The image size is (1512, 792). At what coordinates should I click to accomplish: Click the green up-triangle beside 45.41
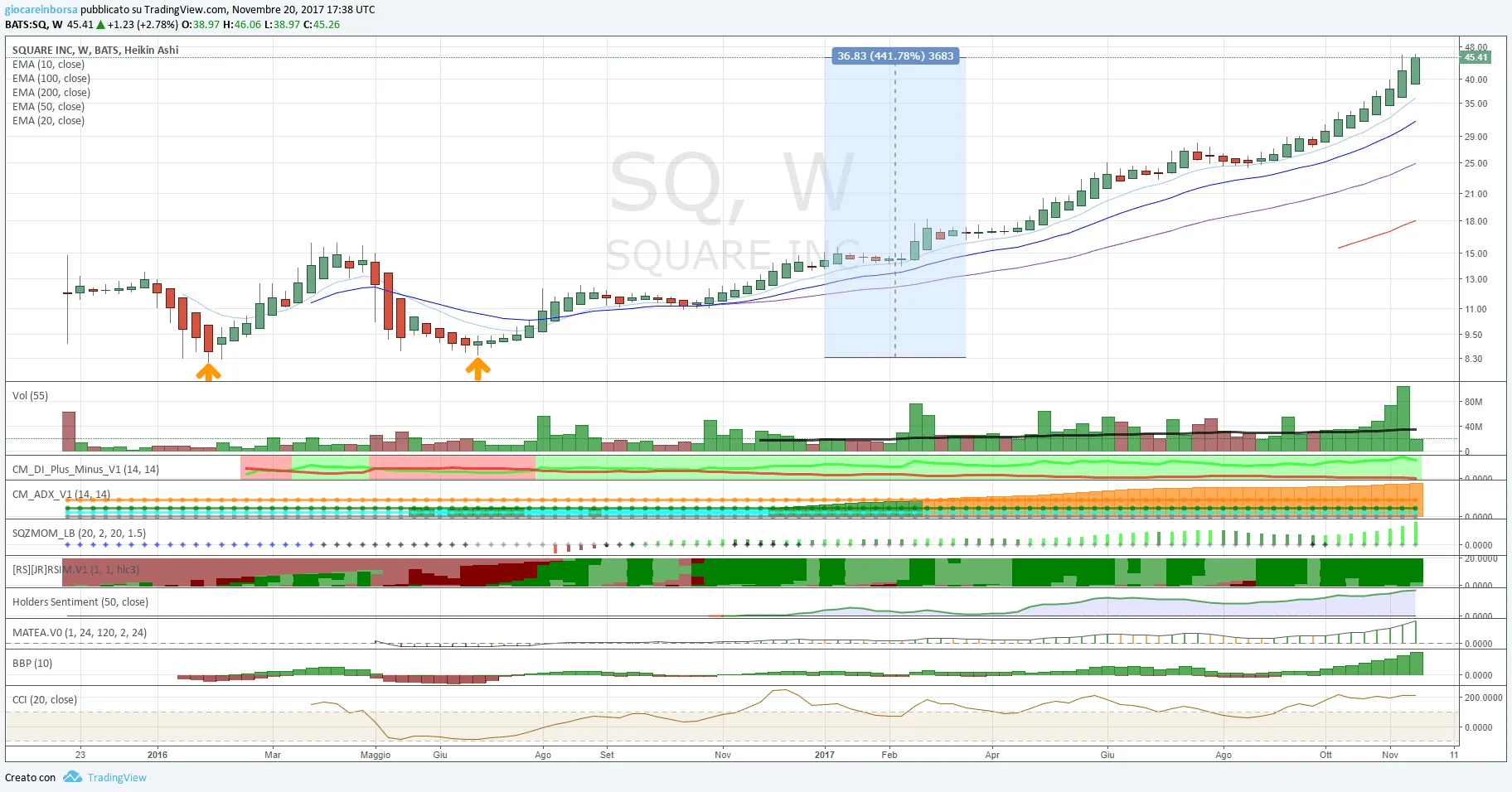(x=100, y=25)
